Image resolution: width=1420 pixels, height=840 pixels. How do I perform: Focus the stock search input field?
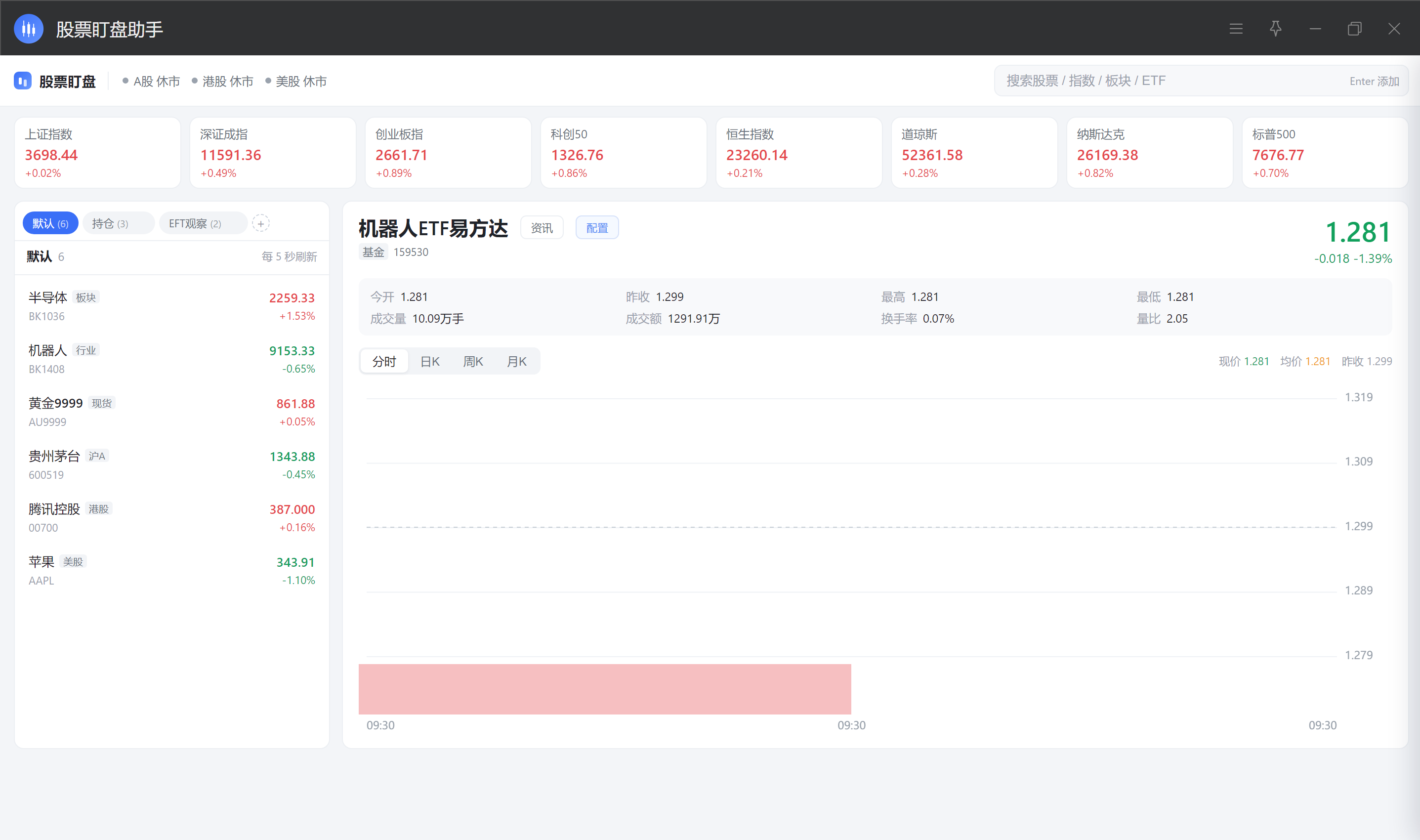[x=1201, y=81]
